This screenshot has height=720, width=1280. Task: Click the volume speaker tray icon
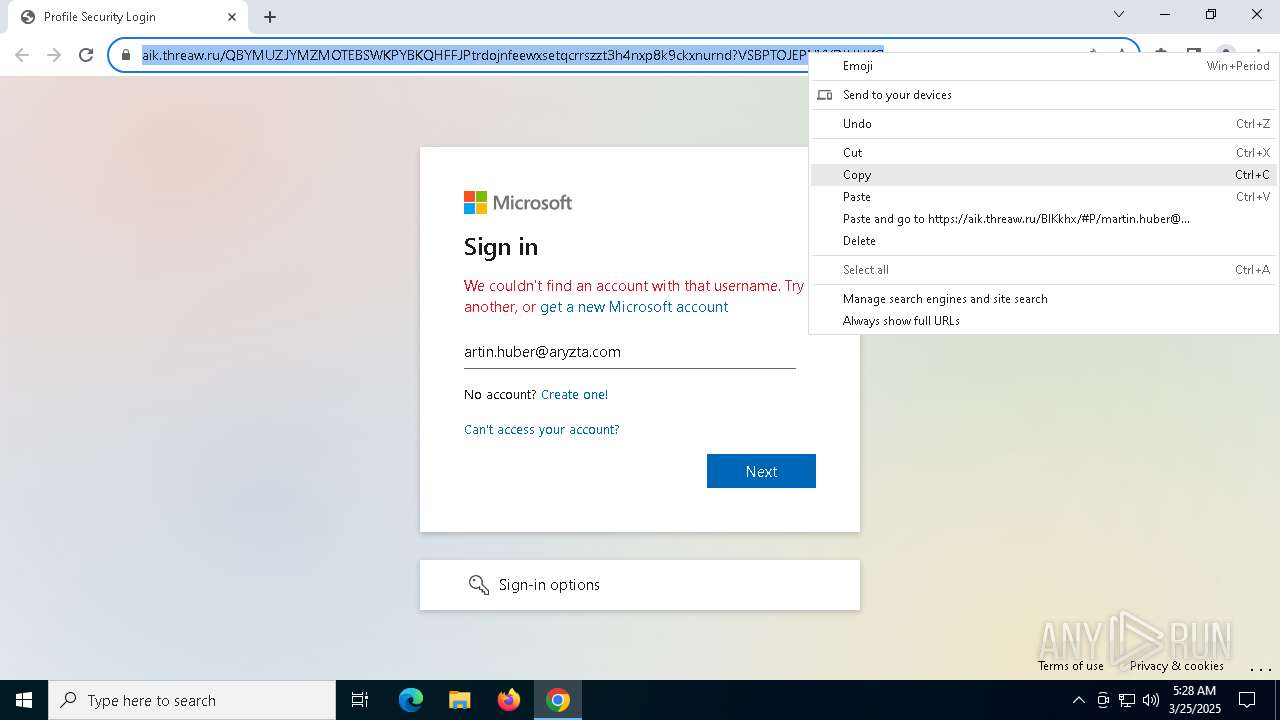click(1151, 700)
